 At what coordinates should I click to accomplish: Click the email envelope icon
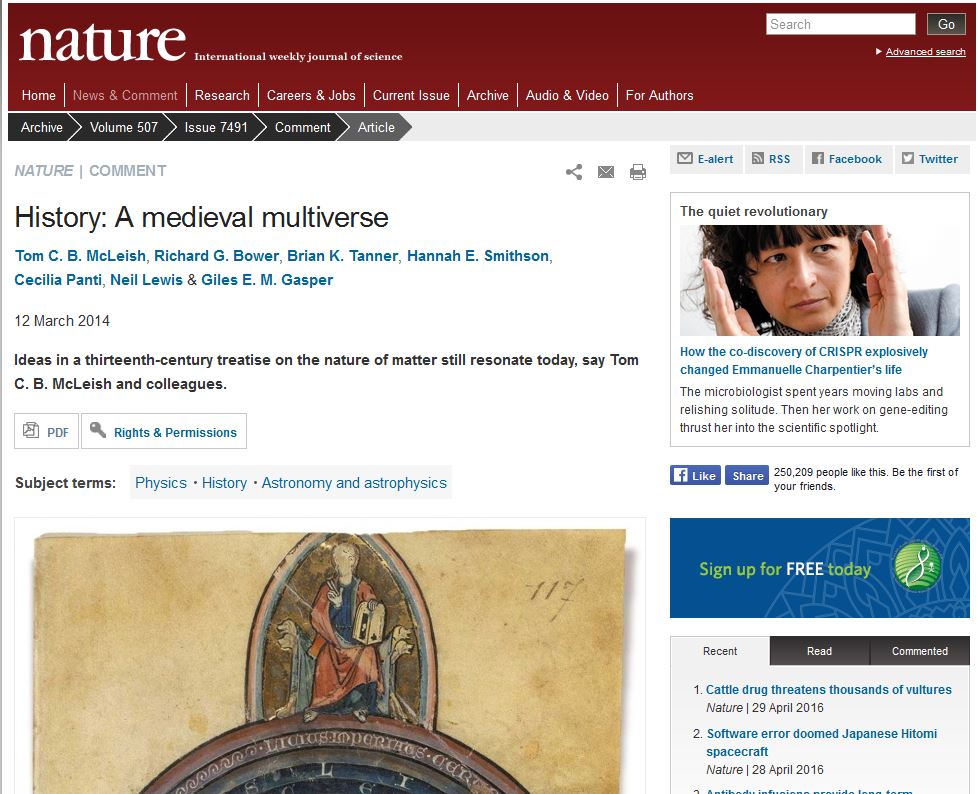pos(606,172)
